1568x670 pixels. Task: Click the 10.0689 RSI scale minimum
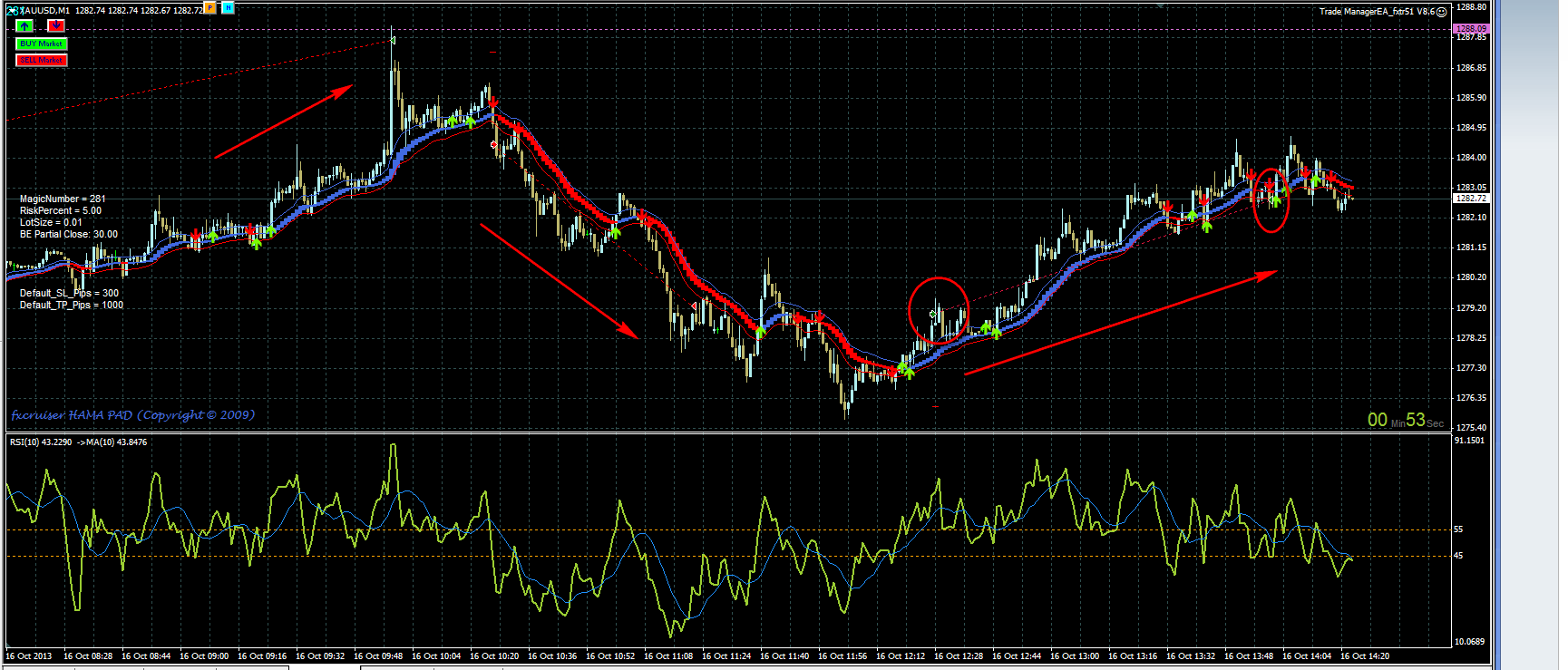click(x=1469, y=641)
